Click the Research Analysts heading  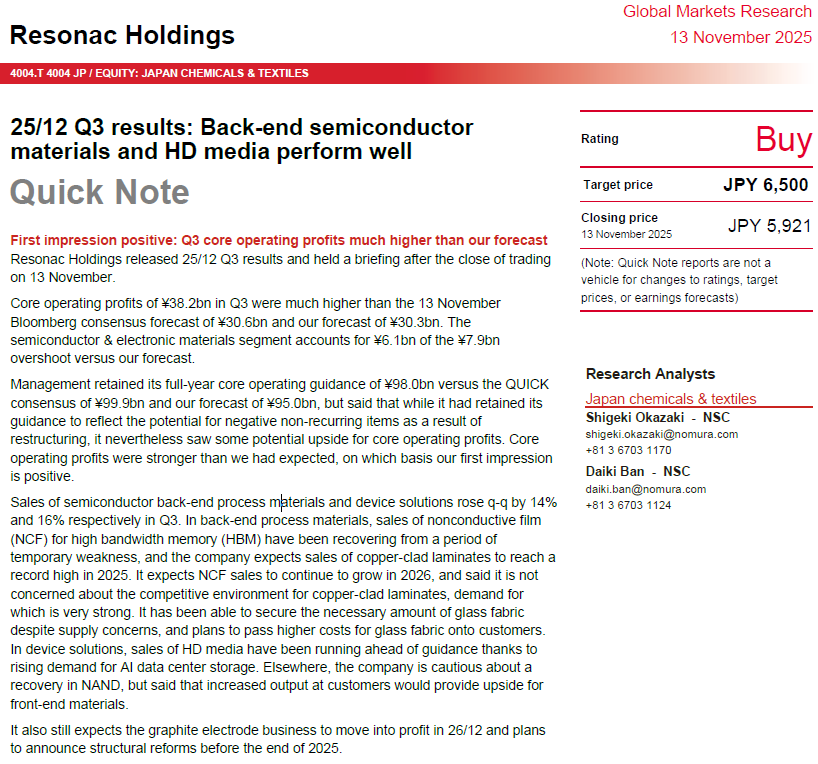click(x=650, y=374)
